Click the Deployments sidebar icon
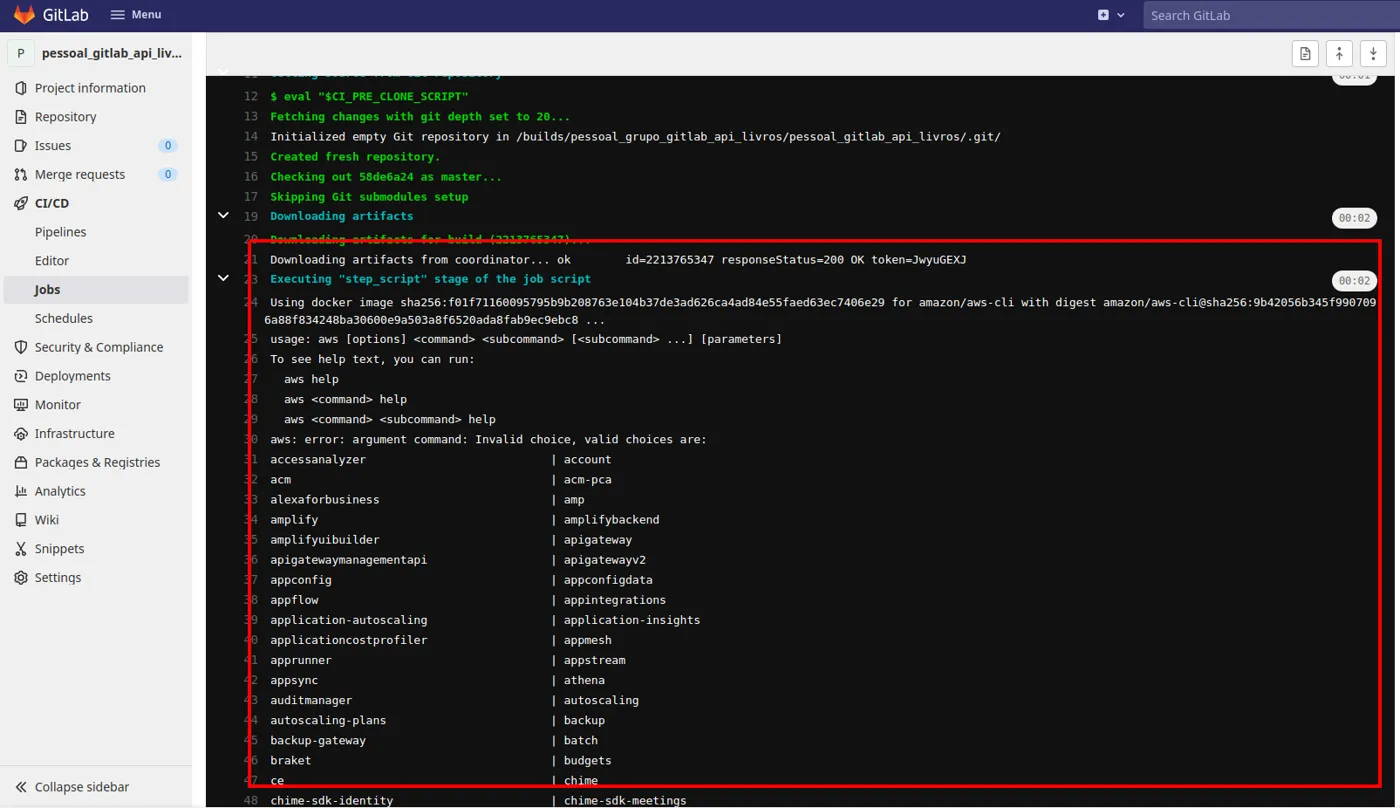 click(20, 376)
